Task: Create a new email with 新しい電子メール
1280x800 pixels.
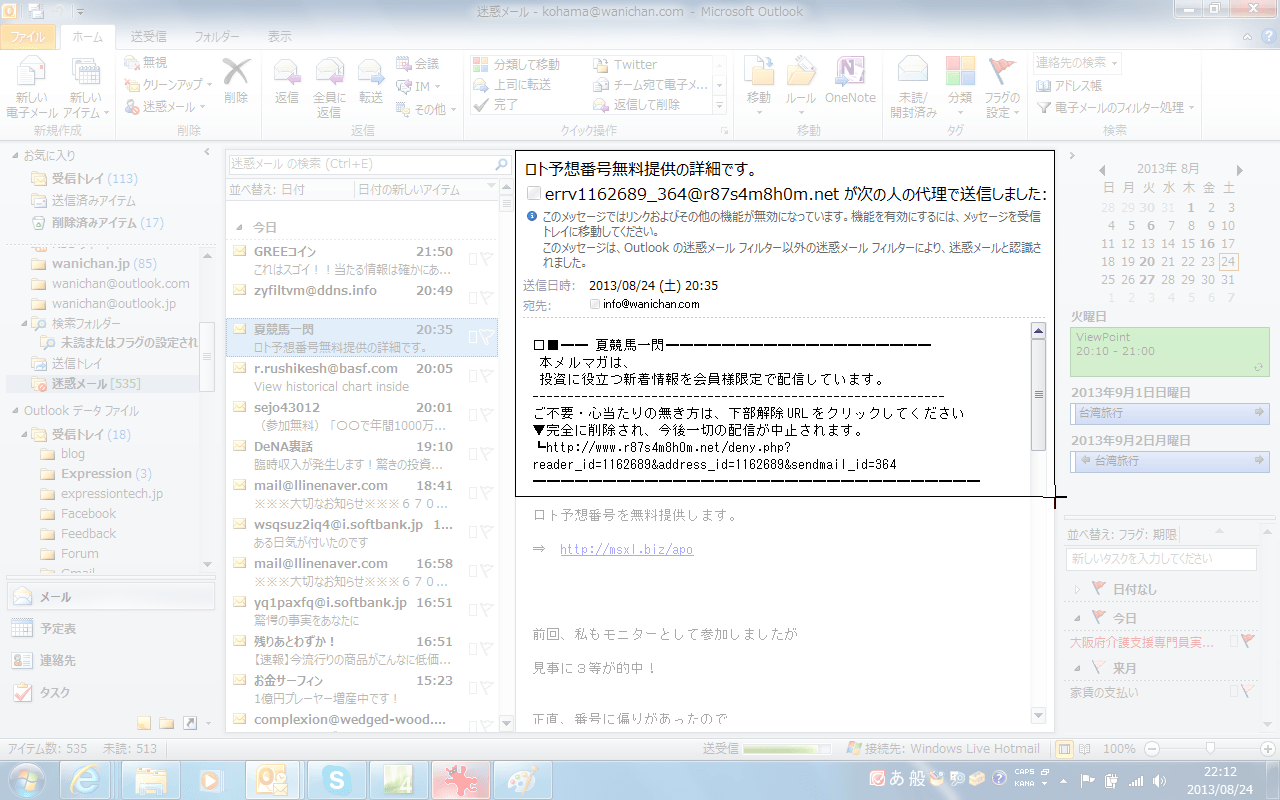Action: point(32,88)
